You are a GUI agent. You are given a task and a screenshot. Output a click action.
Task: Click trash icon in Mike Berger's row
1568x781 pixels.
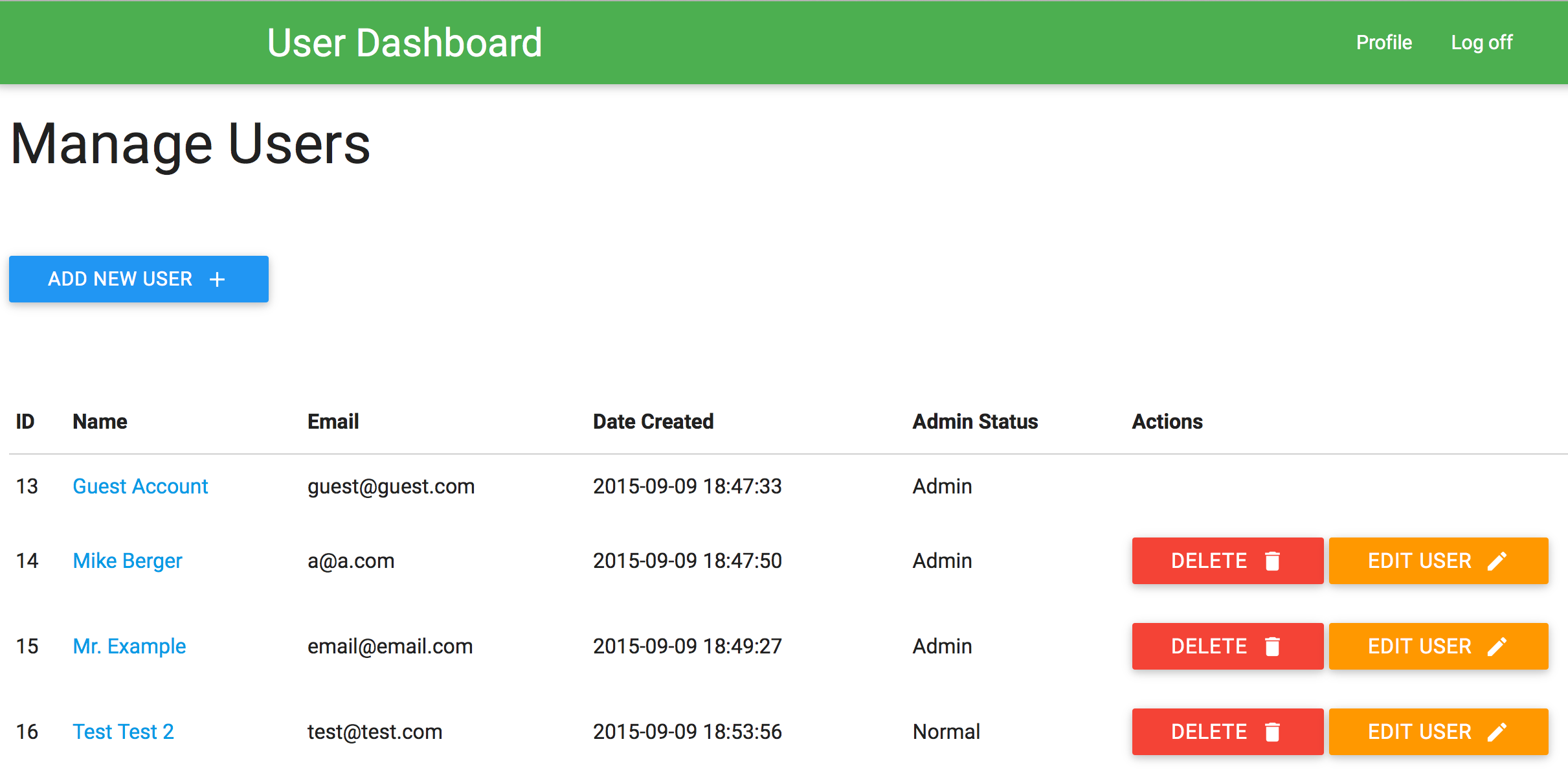(x=1272, y=561)
